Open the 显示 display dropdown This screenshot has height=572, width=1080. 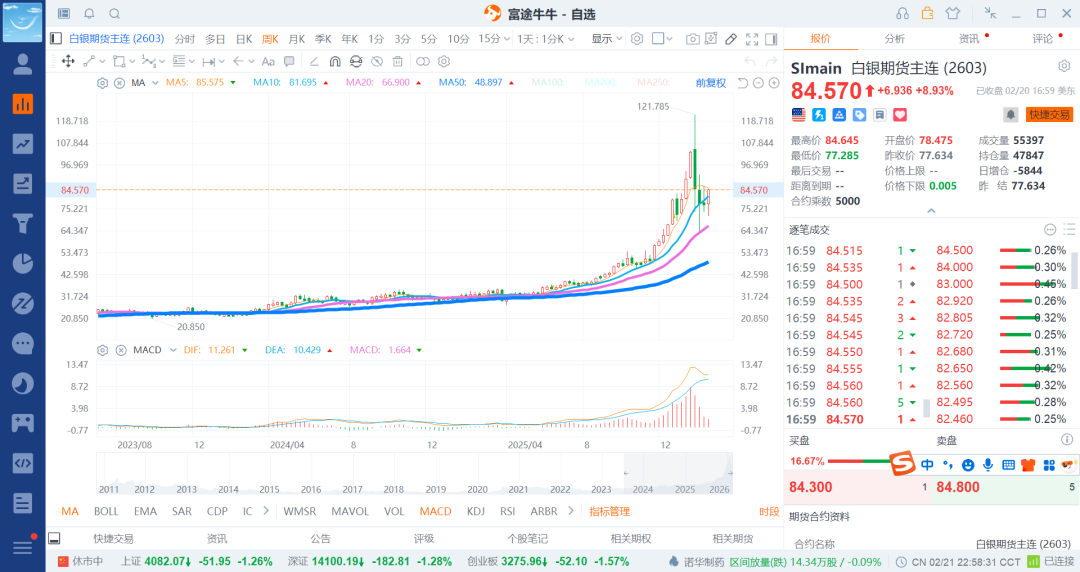607,39
